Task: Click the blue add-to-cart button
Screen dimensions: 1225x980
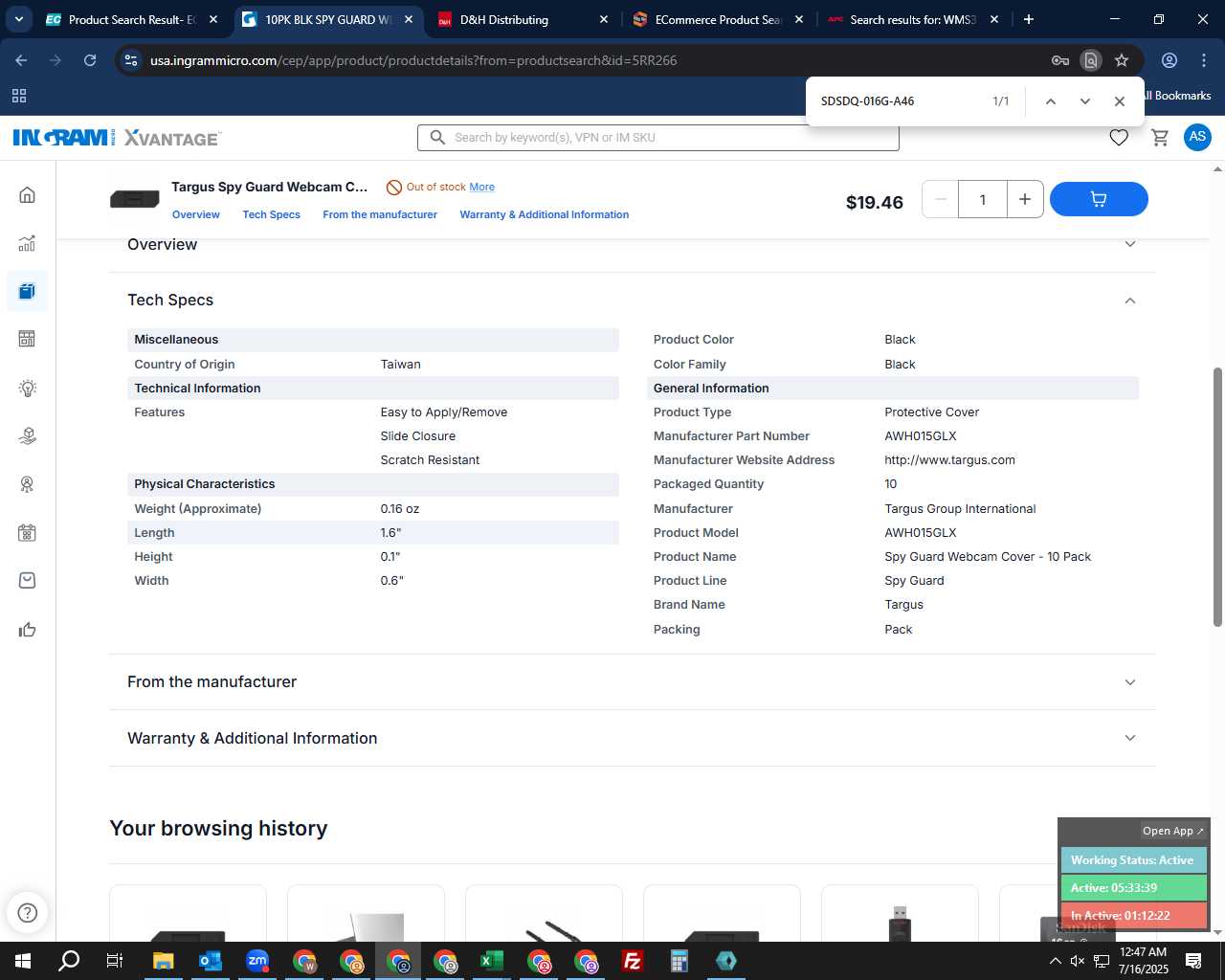Action: coord(1099,199)
